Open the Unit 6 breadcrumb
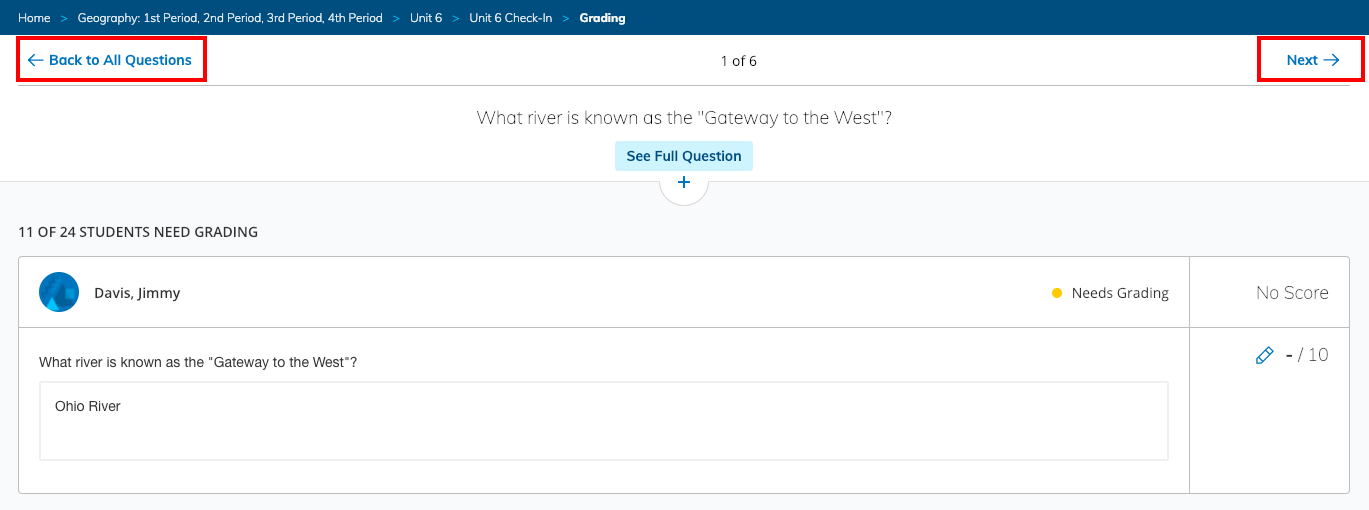The width and height of the screenshot is (1369, 510). pos(426,18)
